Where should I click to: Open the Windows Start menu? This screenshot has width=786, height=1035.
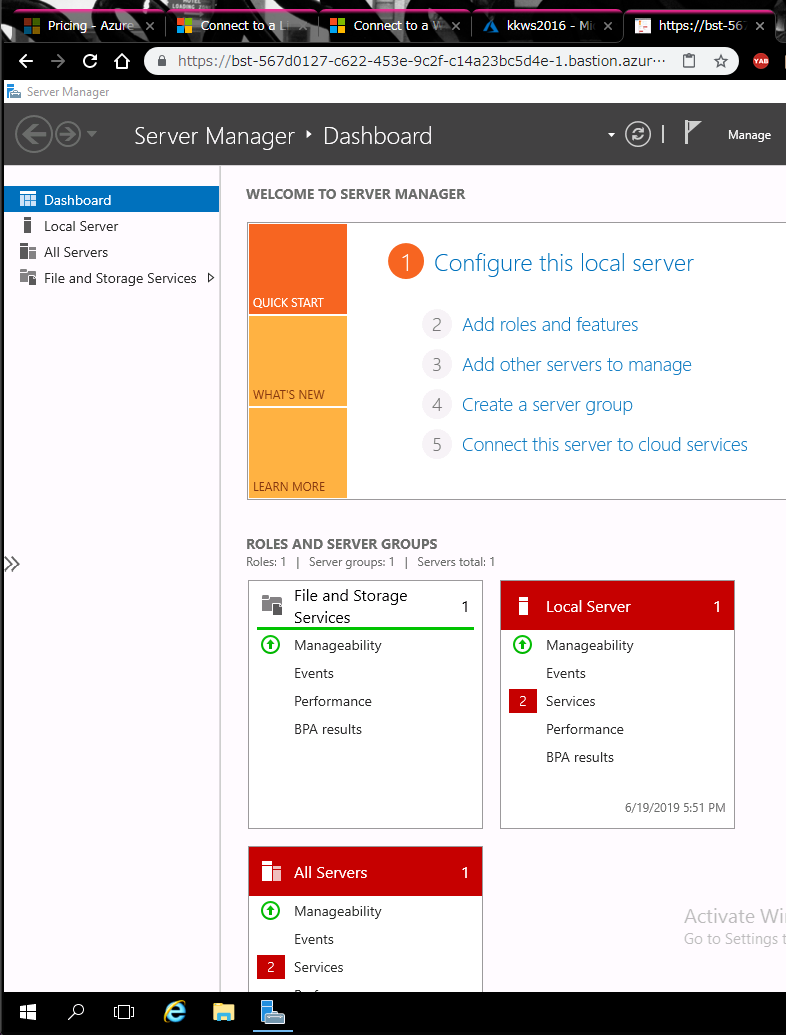[28, 1012]
